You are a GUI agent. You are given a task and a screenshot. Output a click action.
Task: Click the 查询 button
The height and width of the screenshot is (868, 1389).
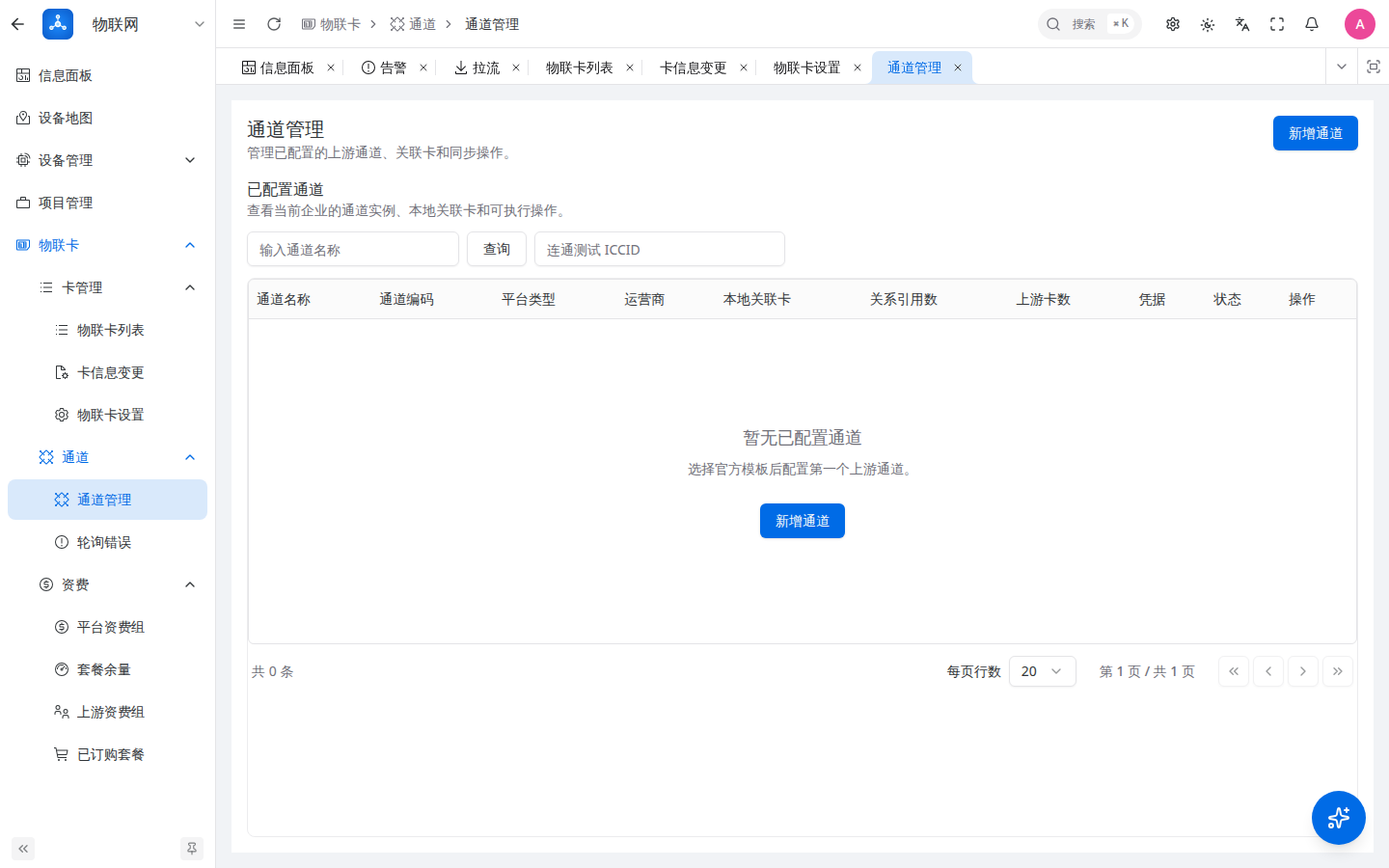[497, 249]
